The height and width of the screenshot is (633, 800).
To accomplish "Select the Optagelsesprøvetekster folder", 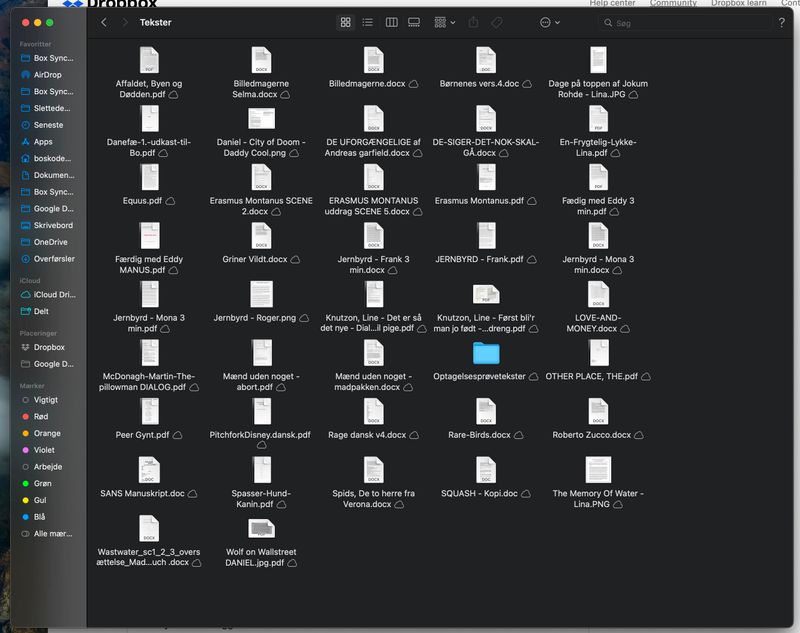I will tap(486, 354).
